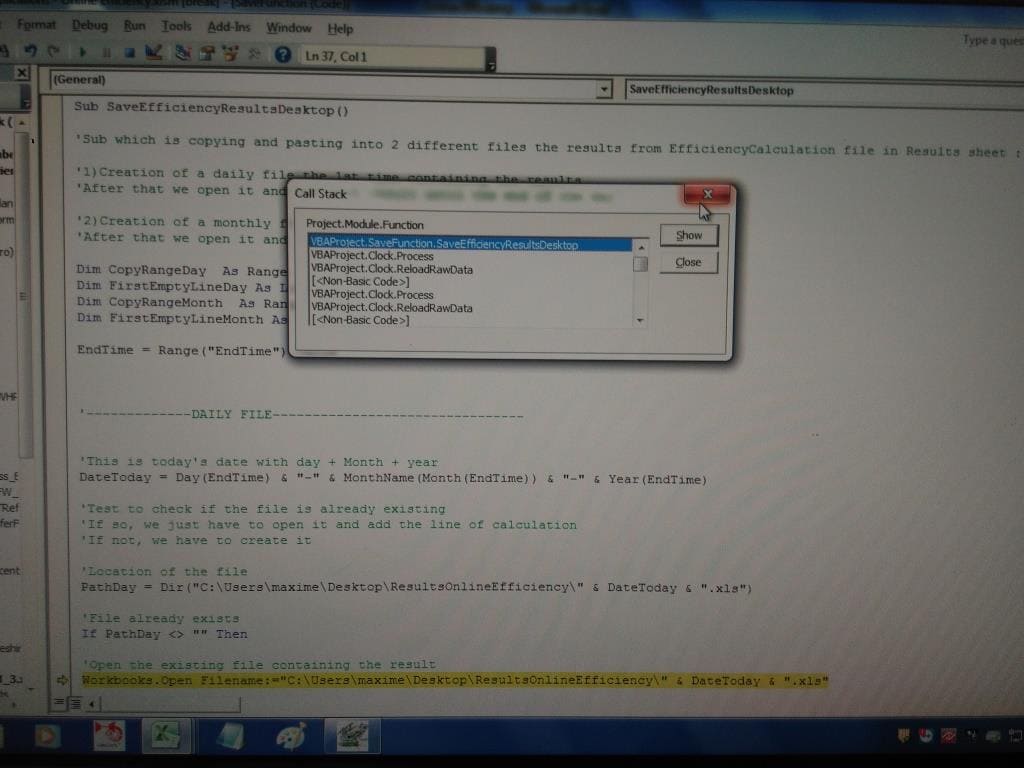Screen dimensions: 1024x768
Task: Click the If PathDay <> "" Then line
Action: [x=165, y=633]
